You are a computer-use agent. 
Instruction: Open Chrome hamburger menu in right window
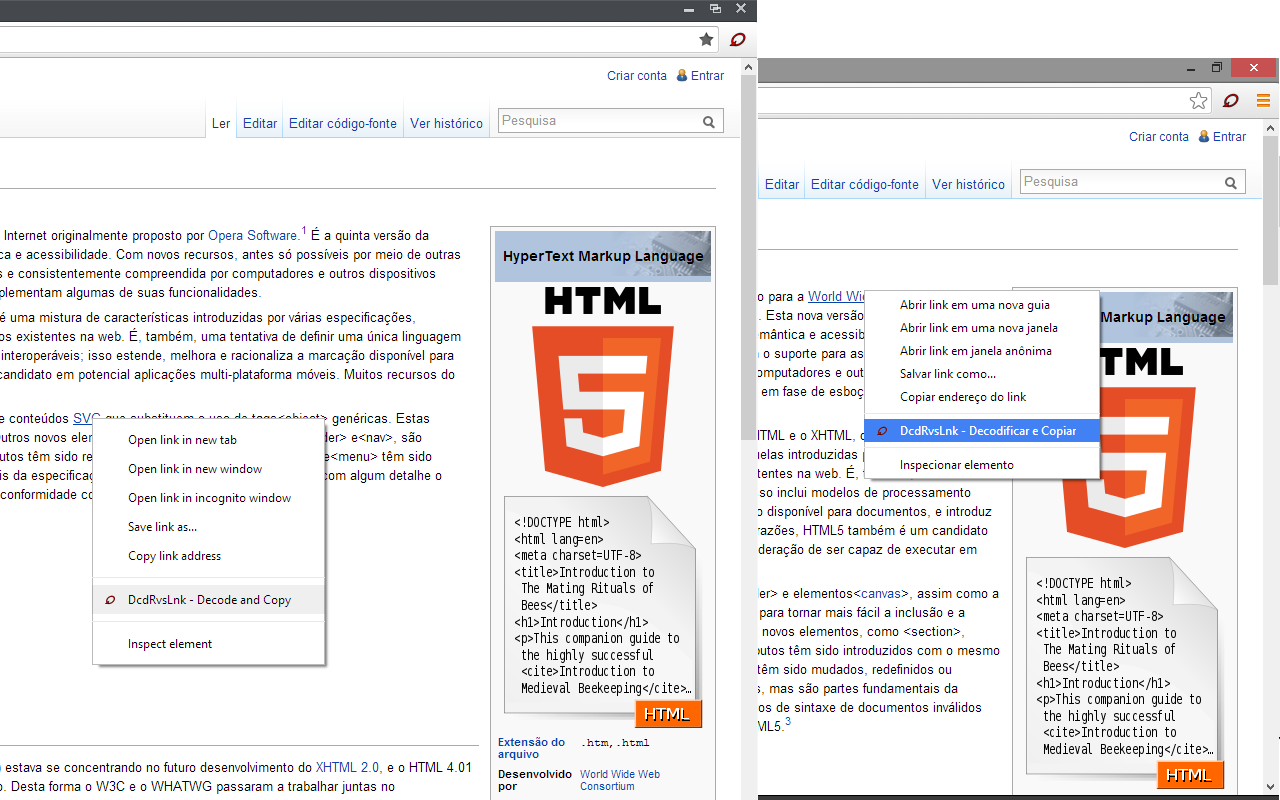pos(1263,101)
